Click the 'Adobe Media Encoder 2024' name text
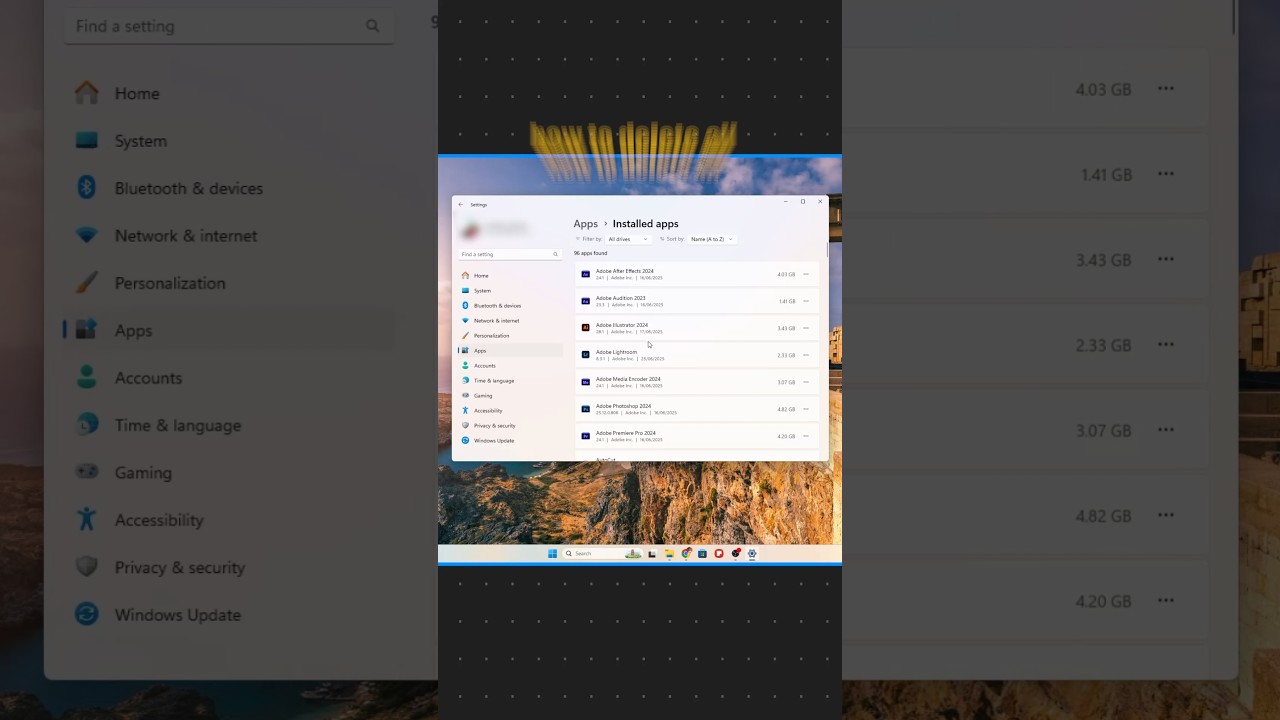 click(x=628, y=379)
